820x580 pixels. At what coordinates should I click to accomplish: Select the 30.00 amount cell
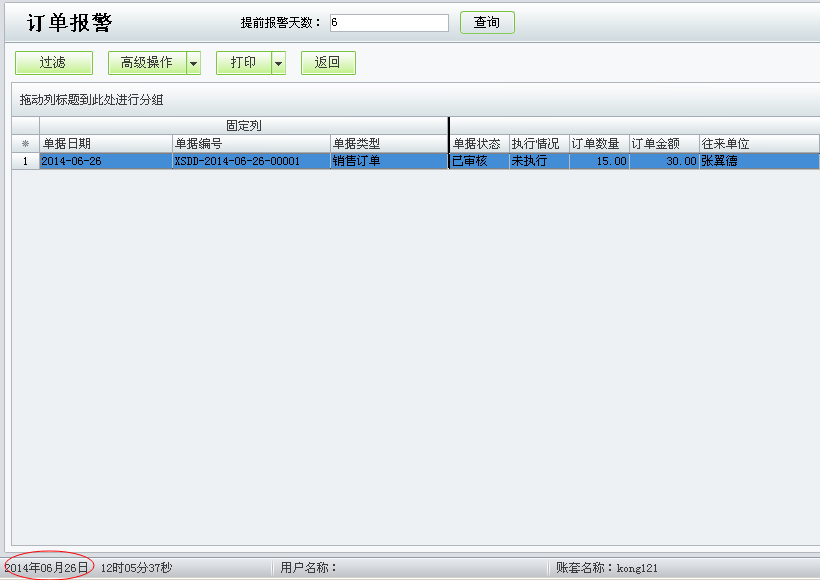pos(664,161)
